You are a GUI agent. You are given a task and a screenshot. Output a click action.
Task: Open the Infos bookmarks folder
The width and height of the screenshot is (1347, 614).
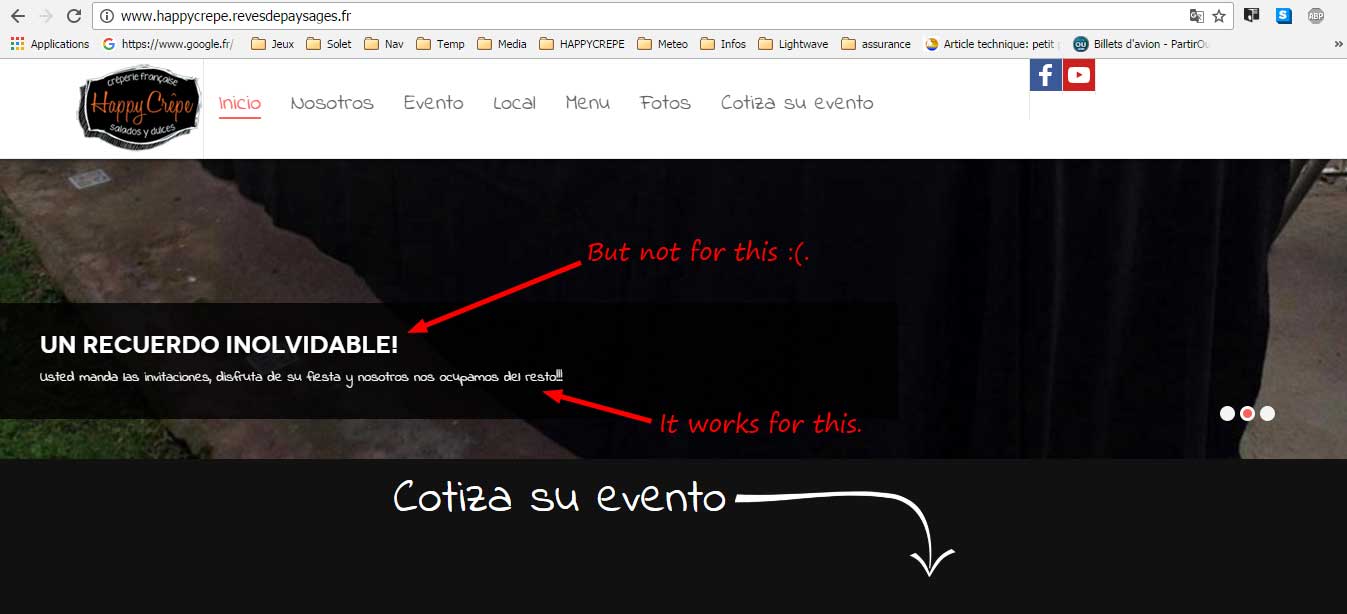pyautogui.click(x=723, y=44)
